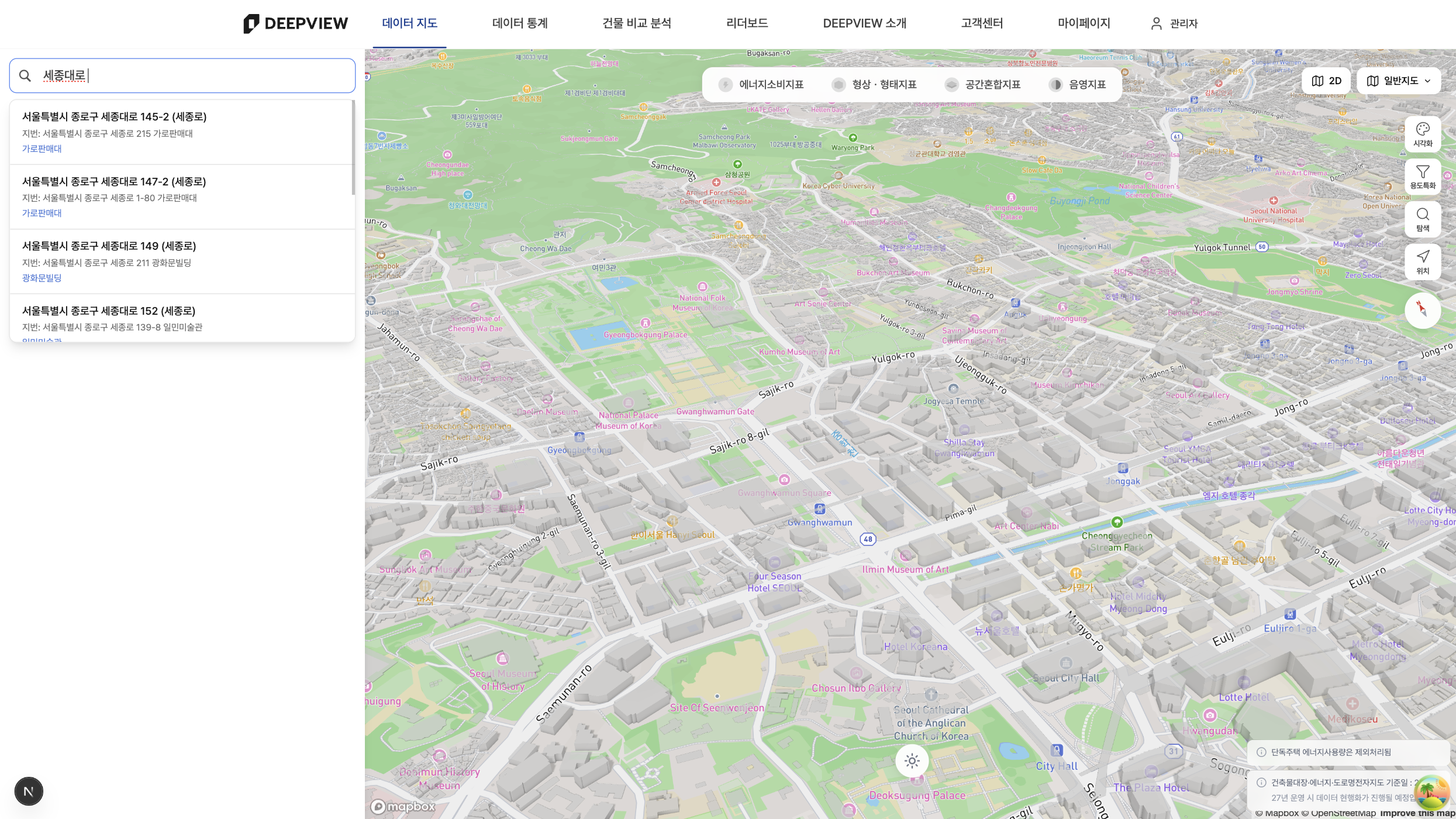Click the 관리자 user profile icon
The height and width of the screenshot is (819, 1456).
[x=1156, y=23]
